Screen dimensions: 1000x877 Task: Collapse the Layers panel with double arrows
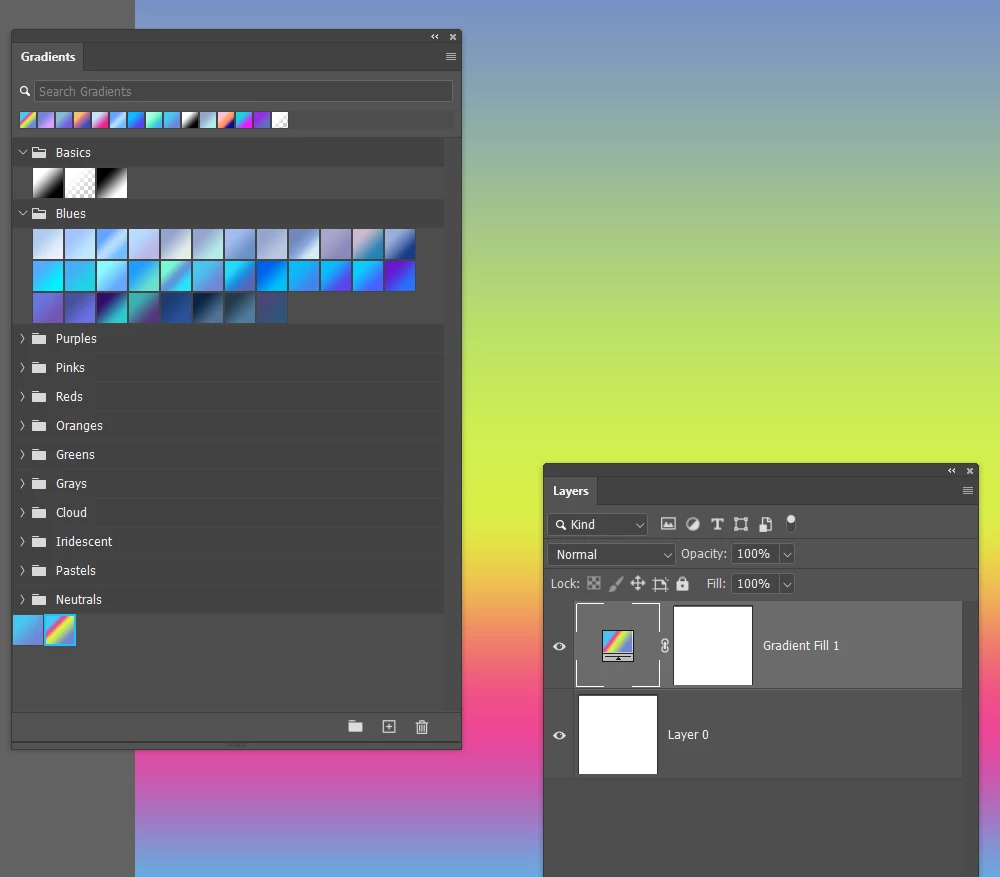tap(952, 471)
